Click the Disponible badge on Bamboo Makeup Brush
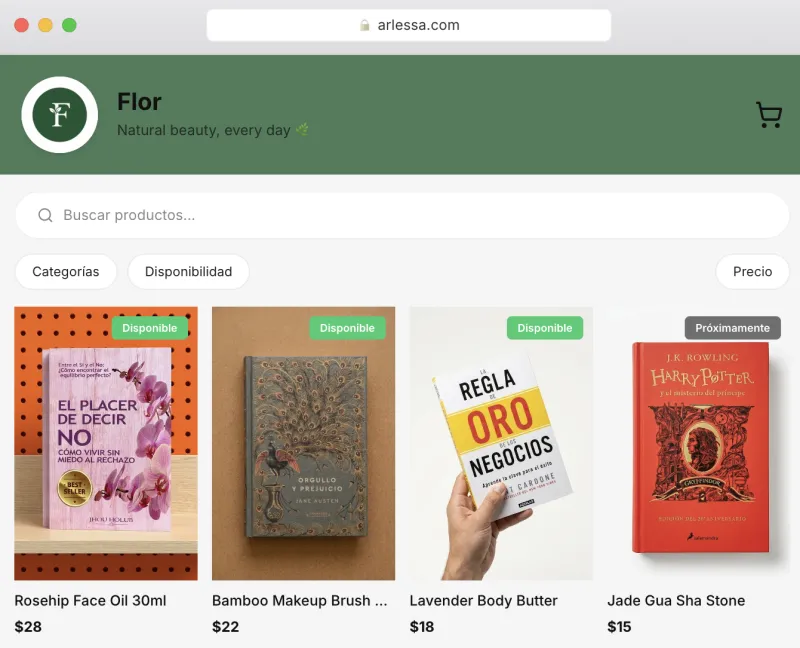800x648 pixels. pyautogui.click(x=347, y=328)
